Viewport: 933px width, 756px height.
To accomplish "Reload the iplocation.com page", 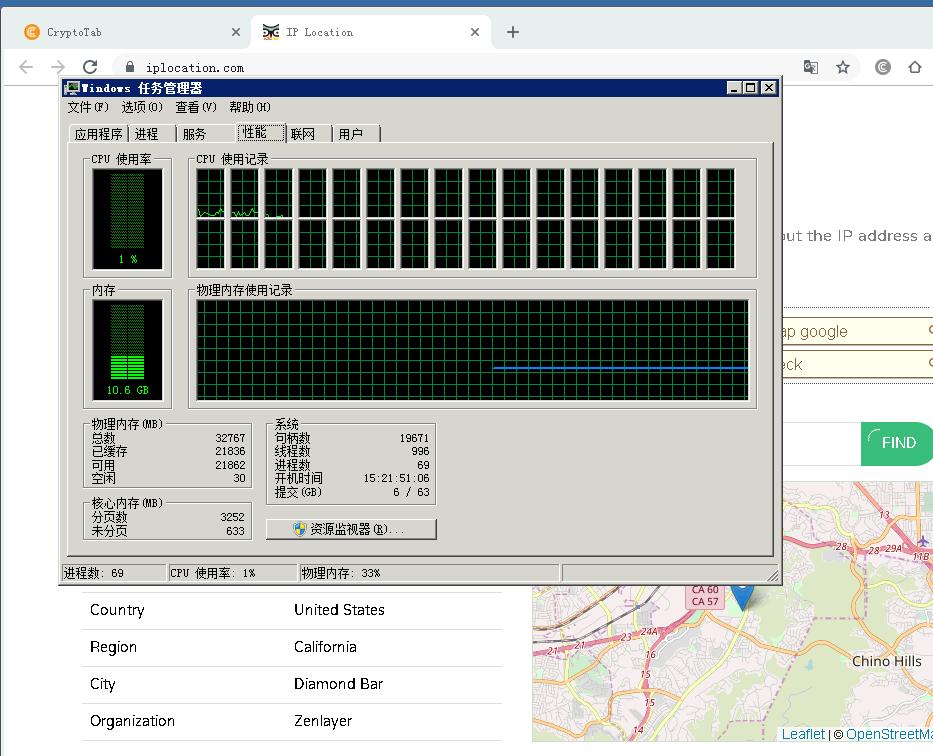I will coord(90,67).
